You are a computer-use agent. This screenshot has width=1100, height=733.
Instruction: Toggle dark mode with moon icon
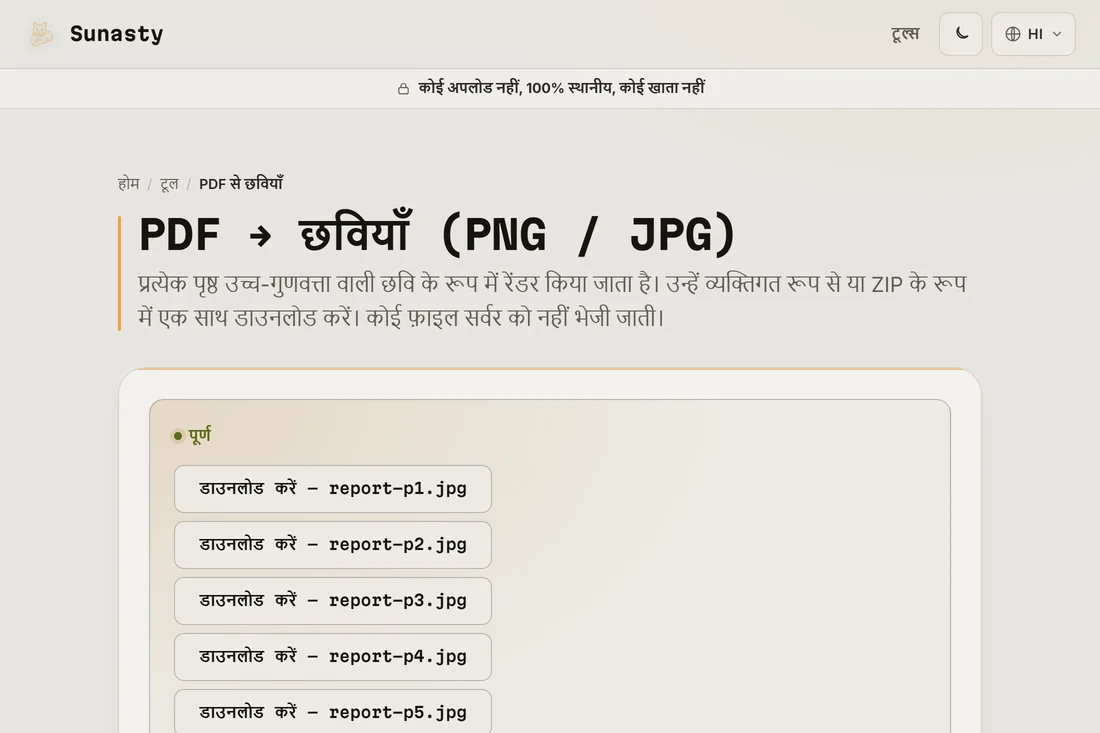click(x=961, y=34)
